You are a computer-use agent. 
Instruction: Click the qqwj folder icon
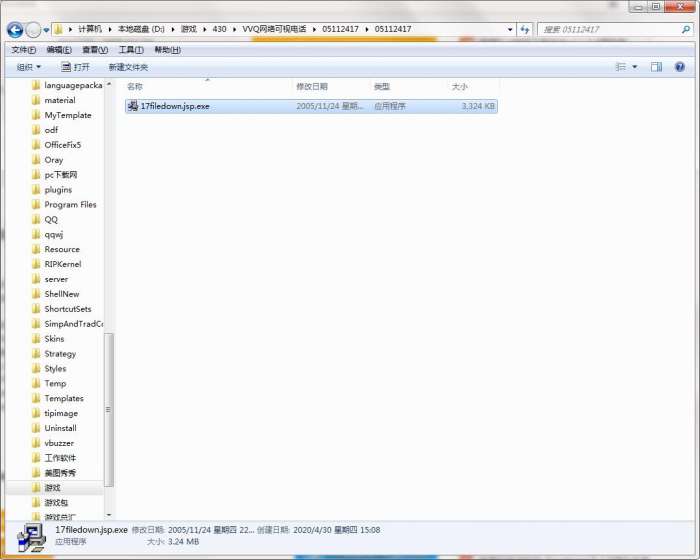(x=36, y=234)
